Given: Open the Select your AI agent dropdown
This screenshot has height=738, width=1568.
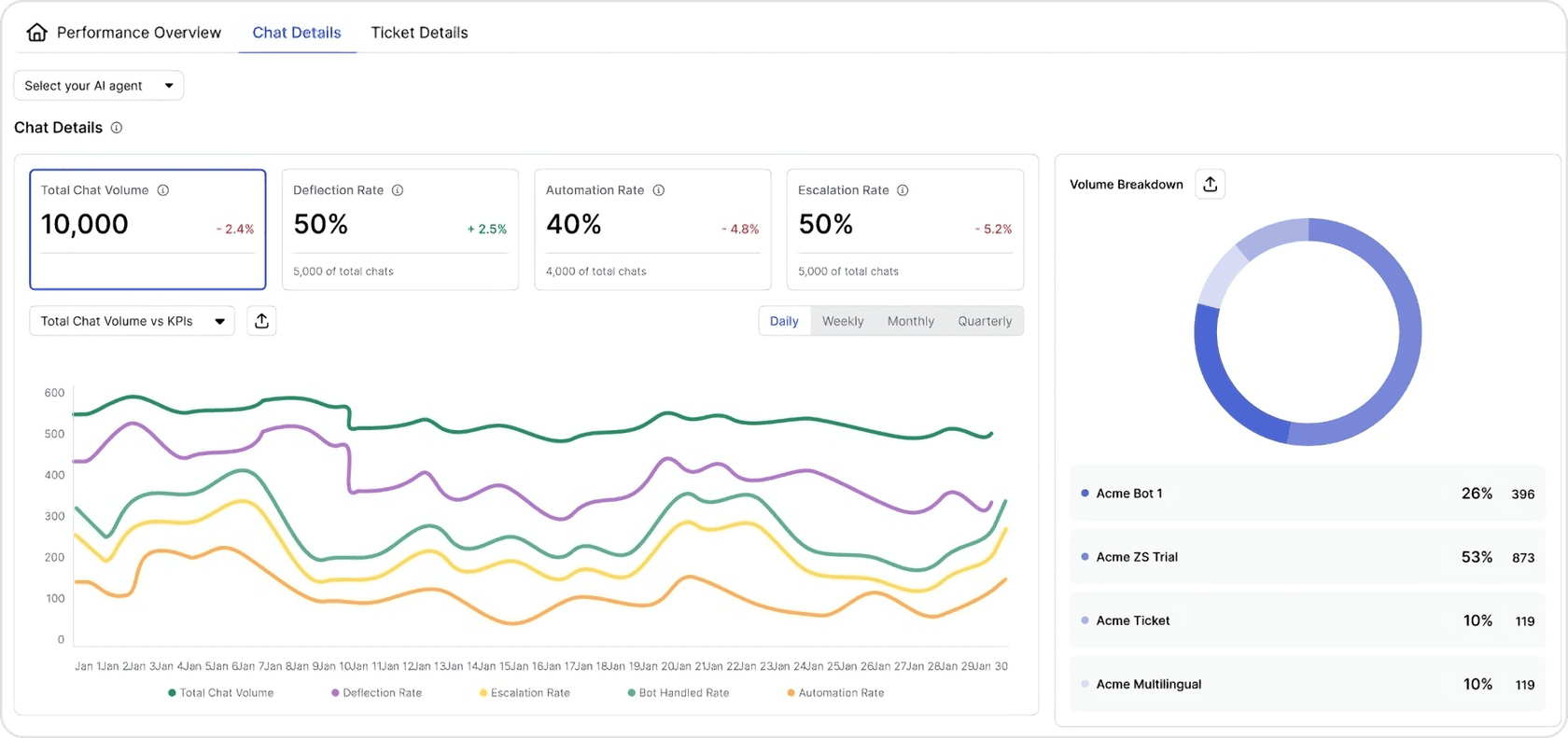Looking at the screenshot, I should pyautogui.click(x=99, y=86).
